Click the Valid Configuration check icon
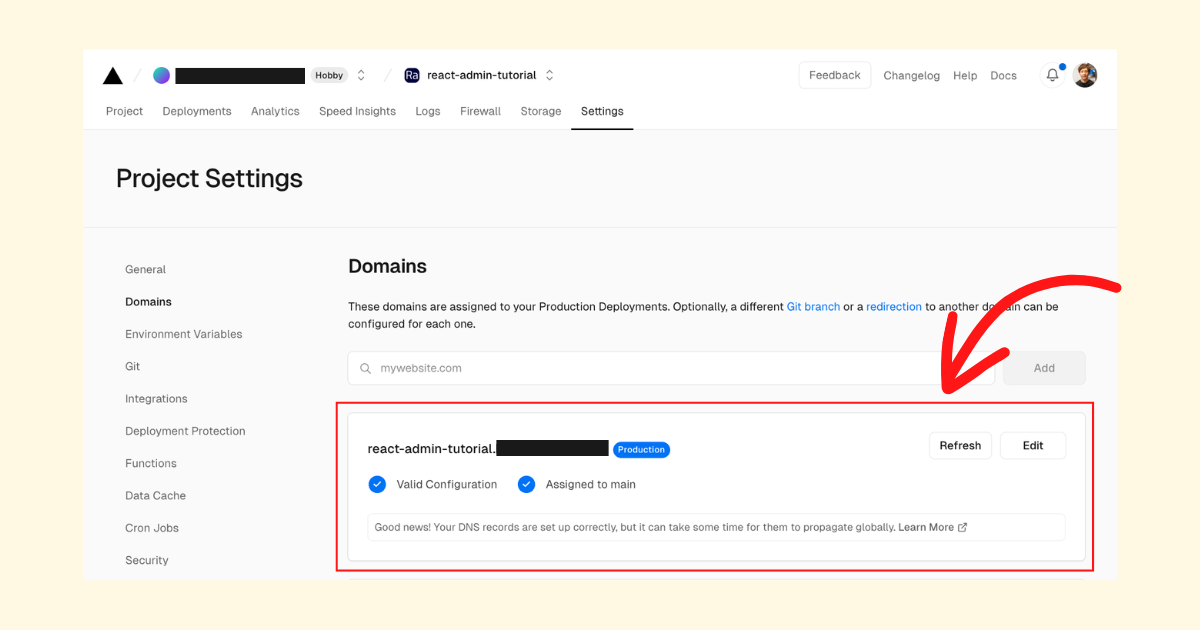The width and height of the screenshot is (1200, 630). [377, 484]
